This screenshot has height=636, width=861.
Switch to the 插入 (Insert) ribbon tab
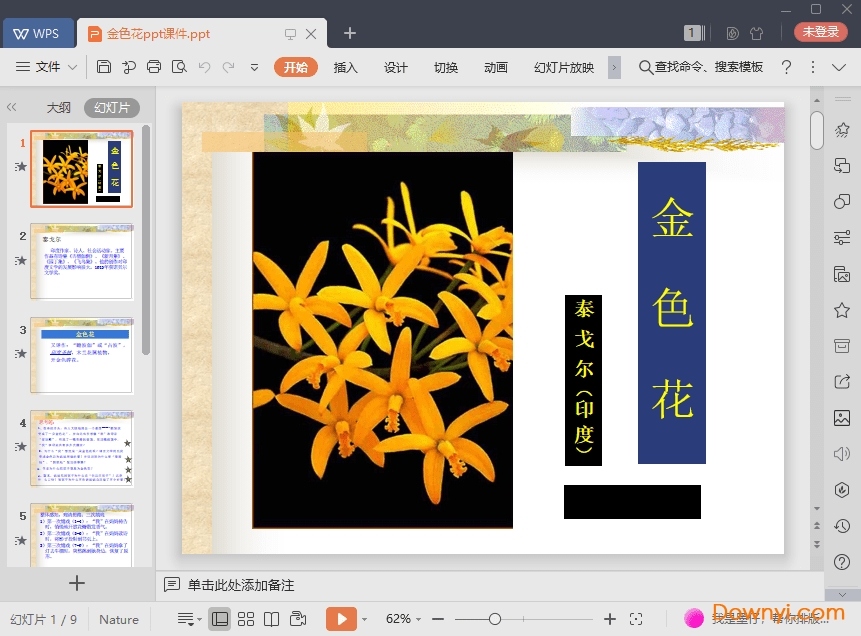[x=345, y=67]
